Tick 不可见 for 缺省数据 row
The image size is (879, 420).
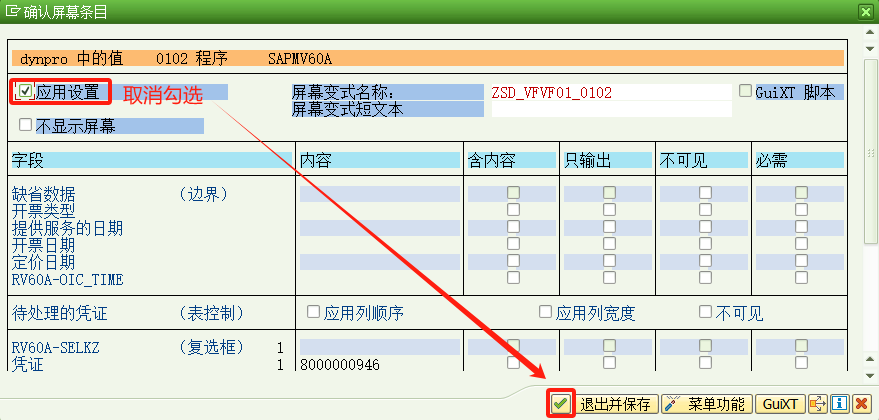(705, 193)
